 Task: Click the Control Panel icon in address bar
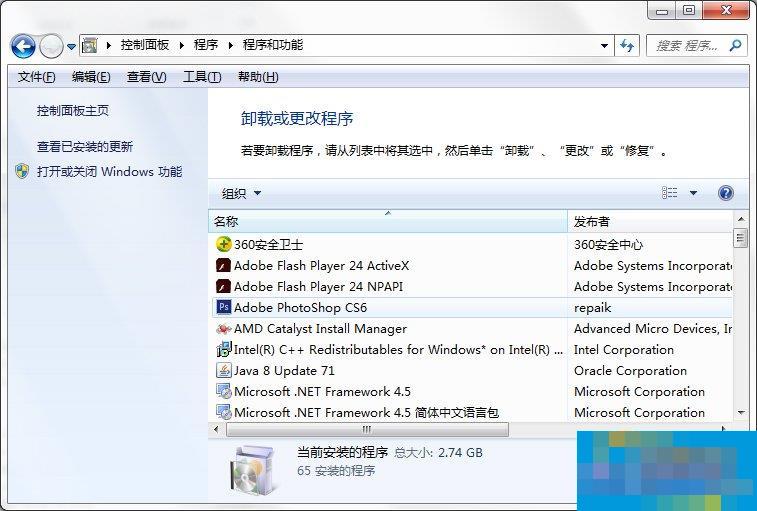click(x=90, y=46)
